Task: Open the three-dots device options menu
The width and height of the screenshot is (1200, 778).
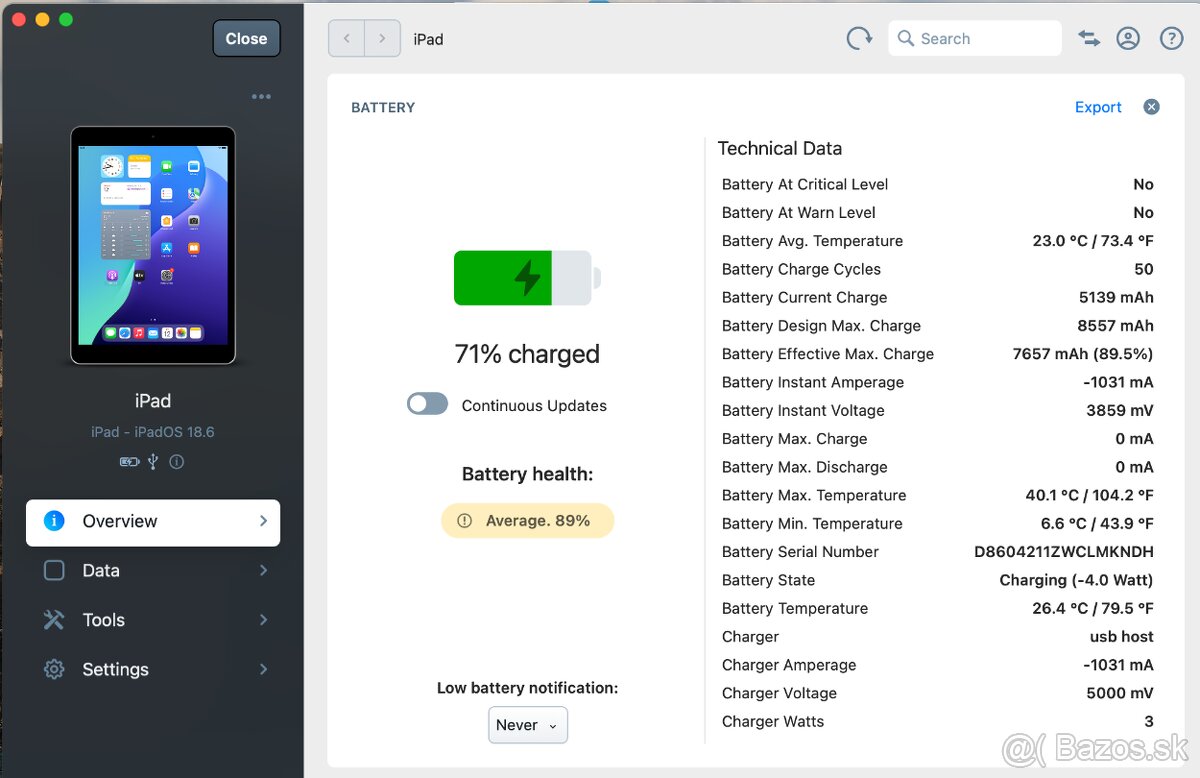Action: [x=261, y=97]
